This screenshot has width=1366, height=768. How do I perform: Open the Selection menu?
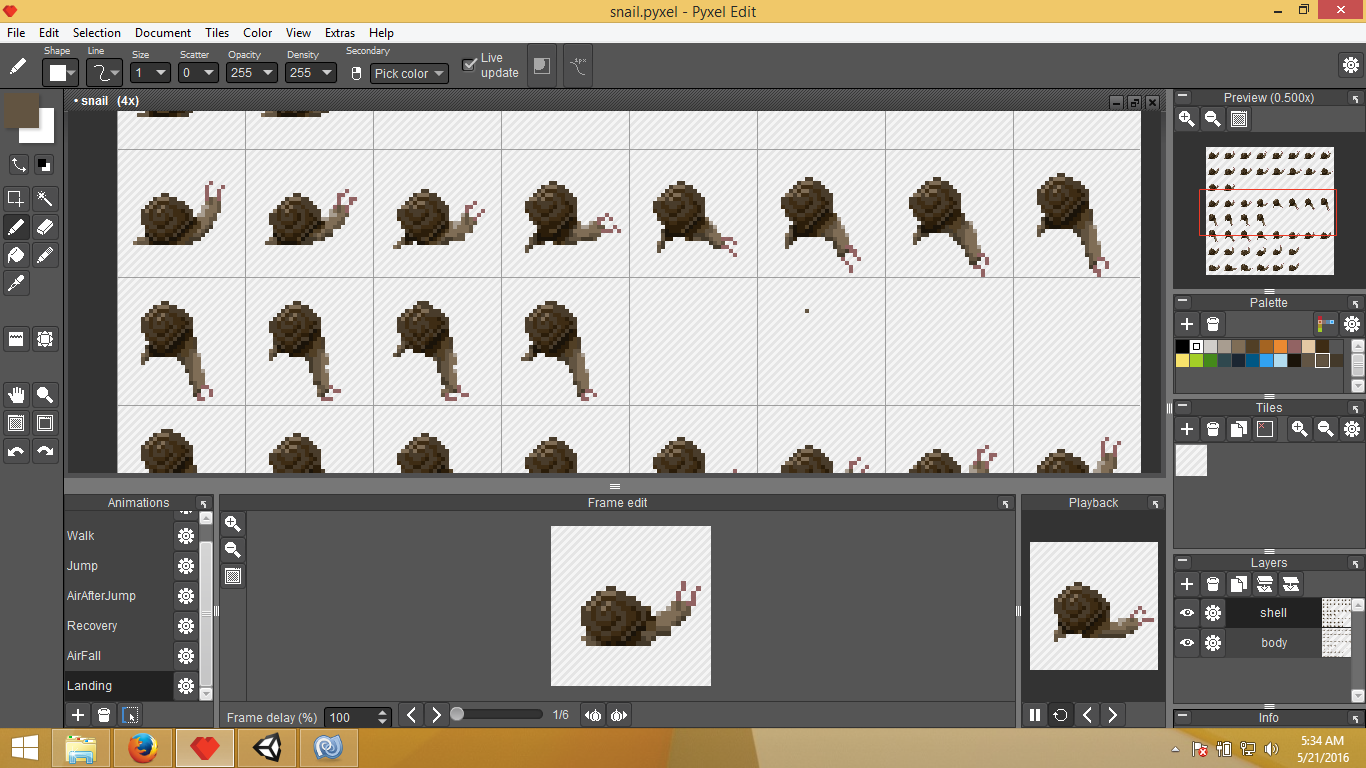tap(97, 32)
